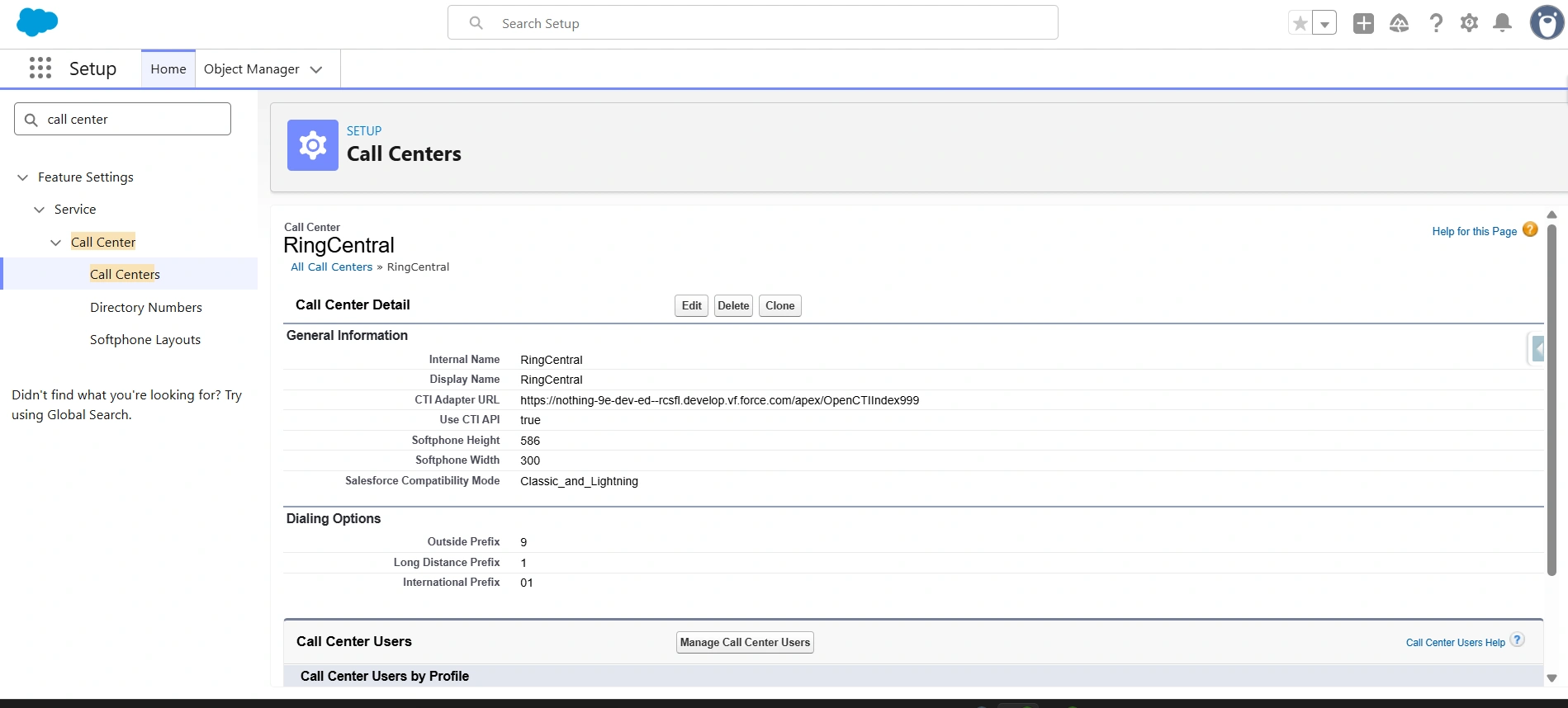Switch to the Home tab
Image resolution: width=1568 pixels, height=708 pixels.
point(168,69)
